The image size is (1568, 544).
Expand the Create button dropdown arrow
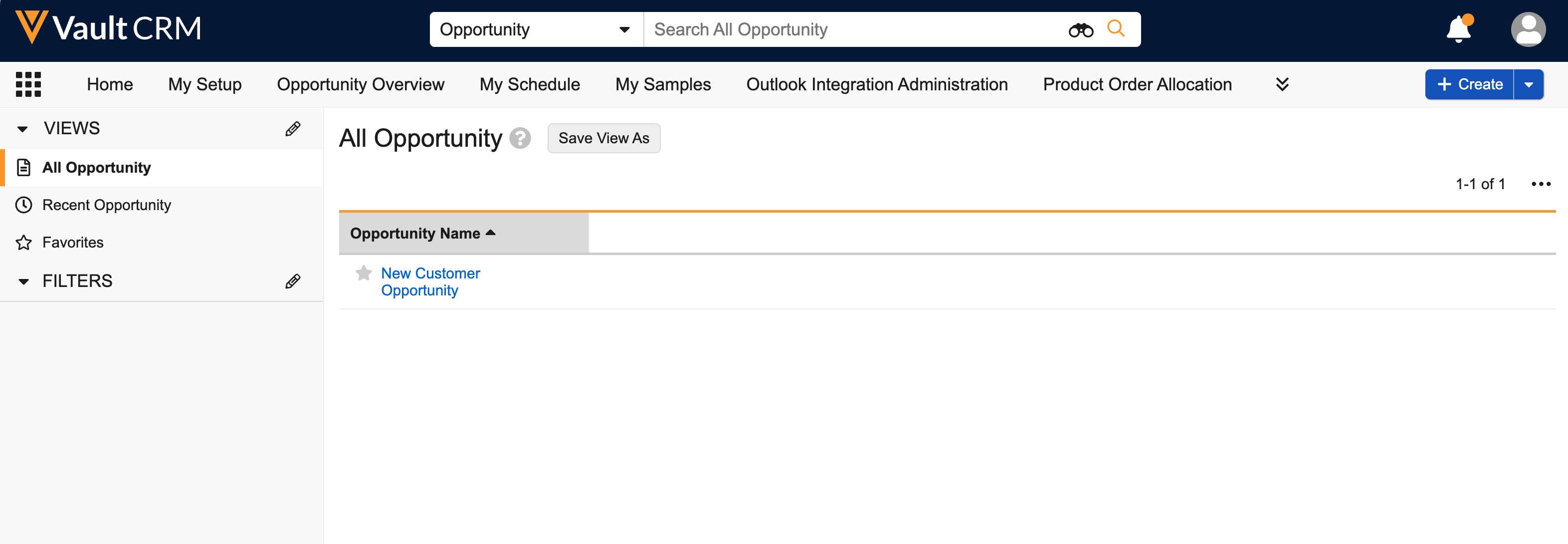point(1529,84)
